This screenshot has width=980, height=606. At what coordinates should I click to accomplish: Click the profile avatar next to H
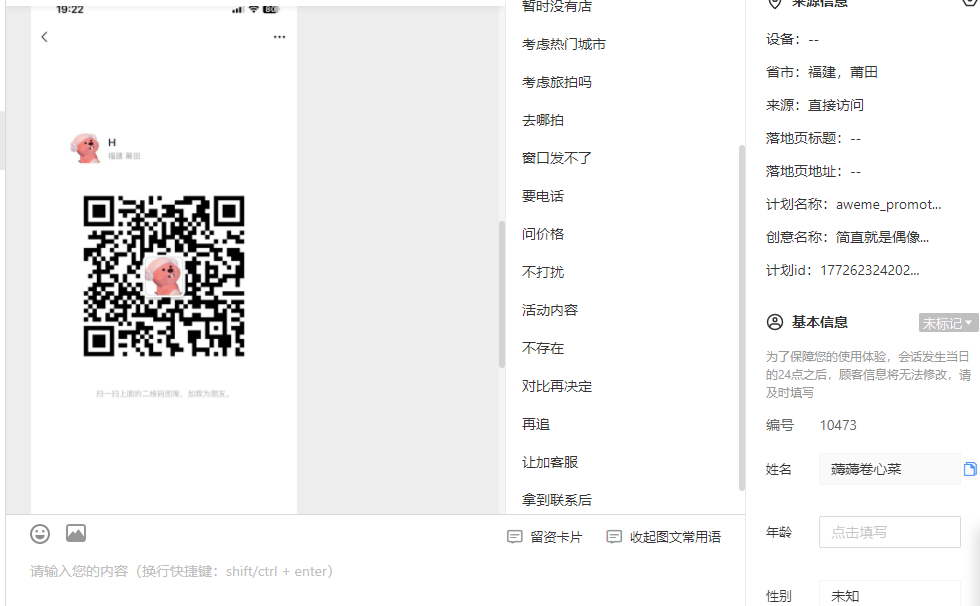pyautogui.click(x=86, y=148)
